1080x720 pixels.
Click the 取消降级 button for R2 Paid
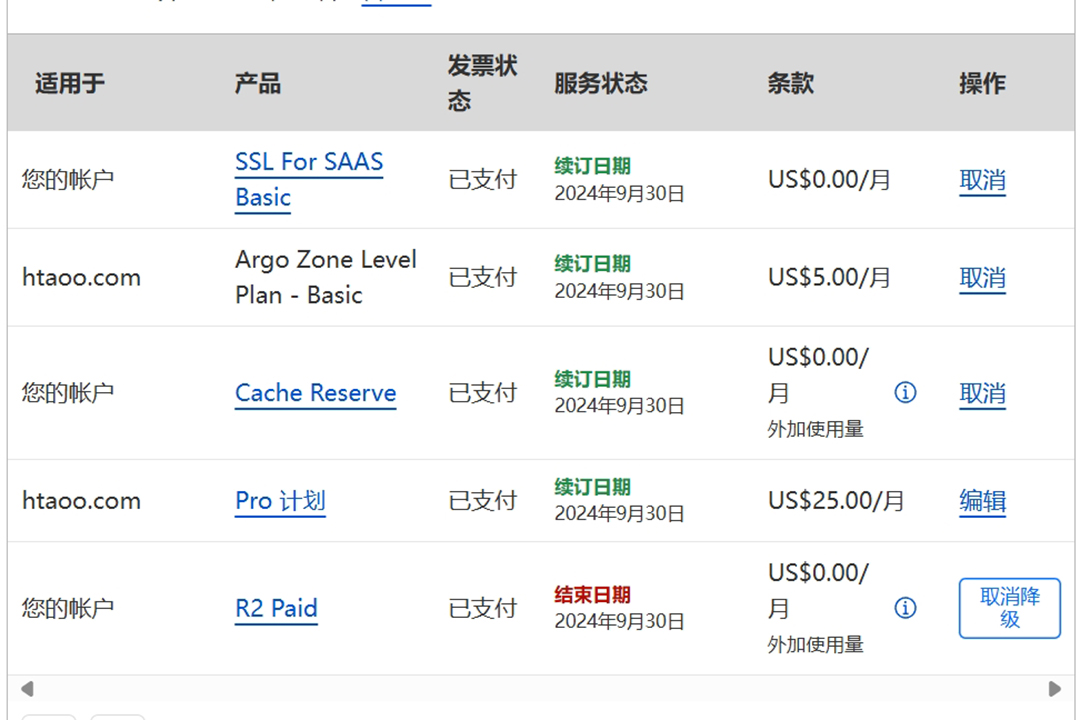[x=1010, y=608]
